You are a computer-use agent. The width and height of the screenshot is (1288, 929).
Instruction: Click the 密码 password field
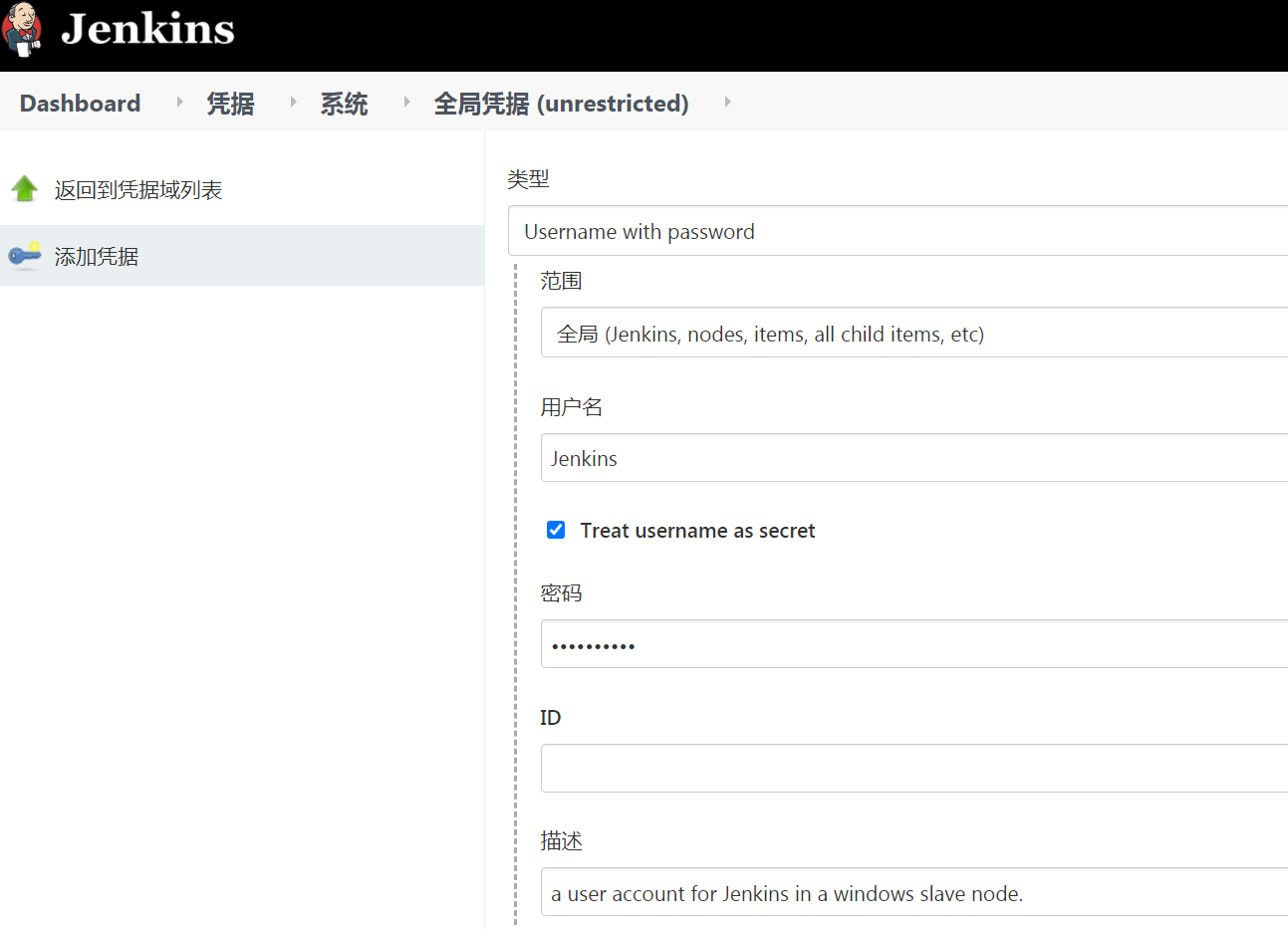914,644
